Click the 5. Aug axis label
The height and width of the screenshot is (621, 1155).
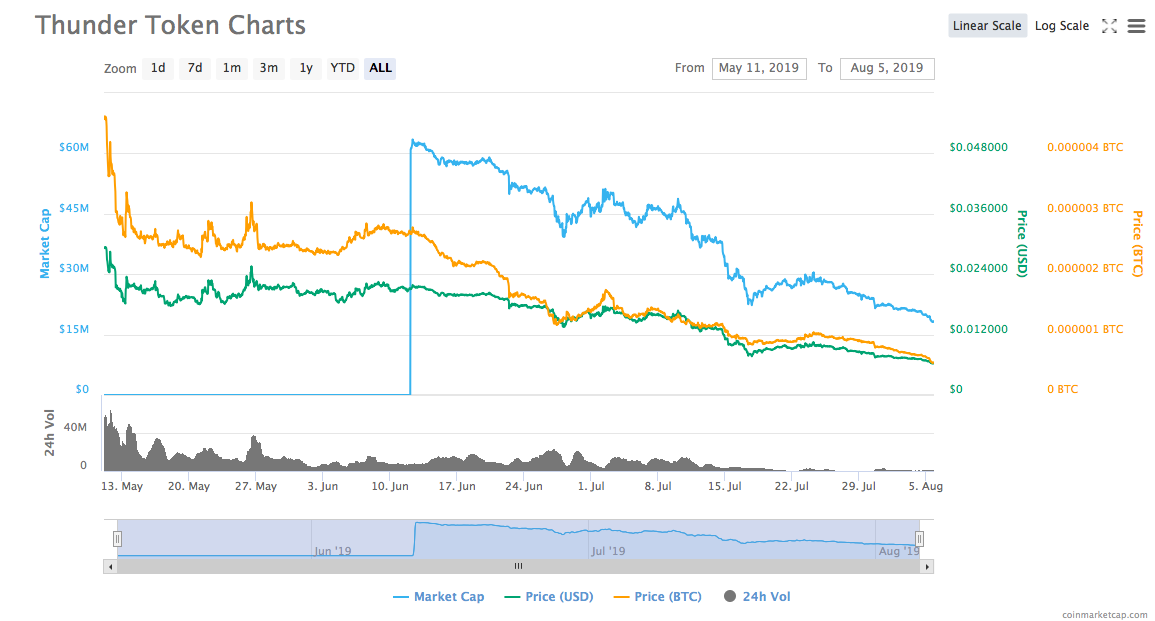pos(925,486)
